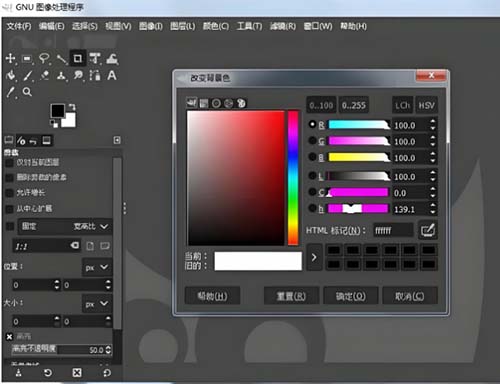Viewport: 500px width, 384px height.
Task: Swap foreground and background colors arrow
Action: click(72, 107)
